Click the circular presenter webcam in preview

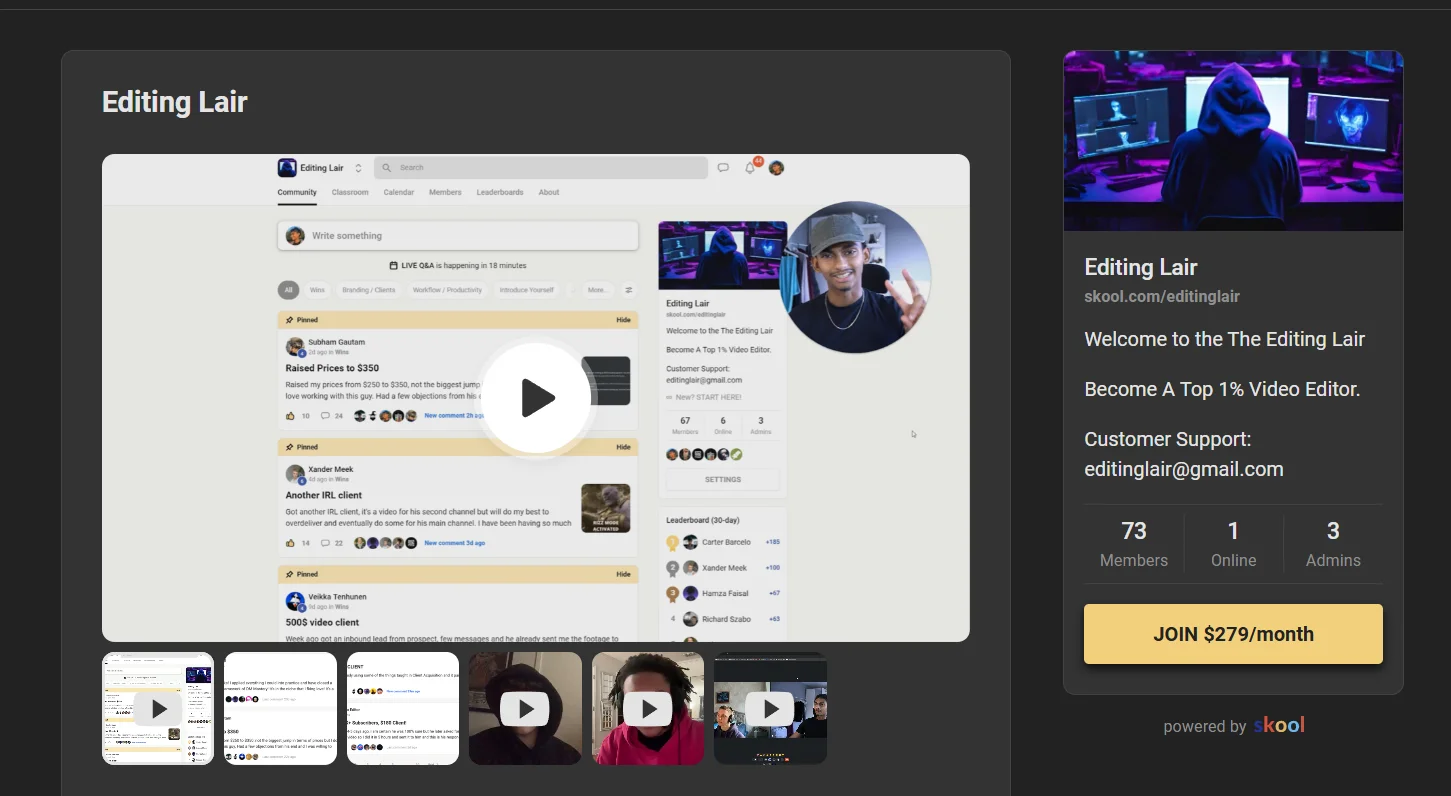click(x=855, y=277)
